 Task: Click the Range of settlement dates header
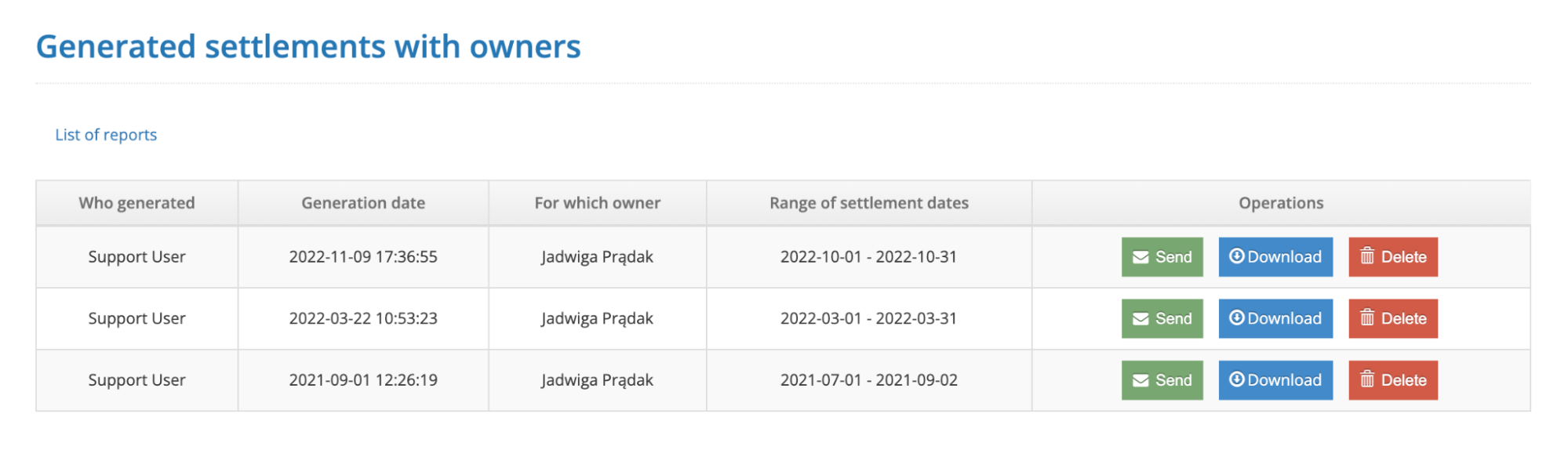click(x=868, y=203)
